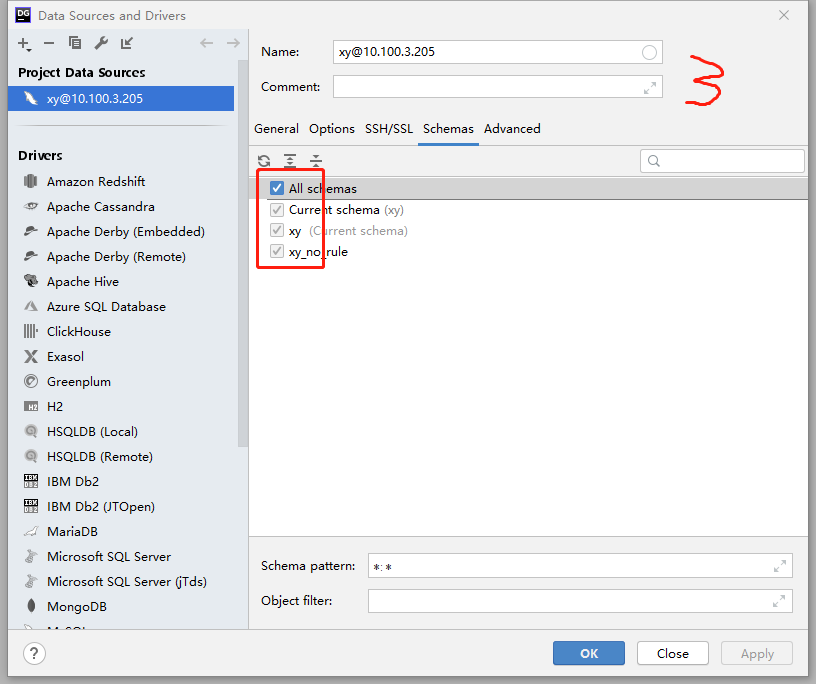Click the Name input field

(x=498, y=52)
